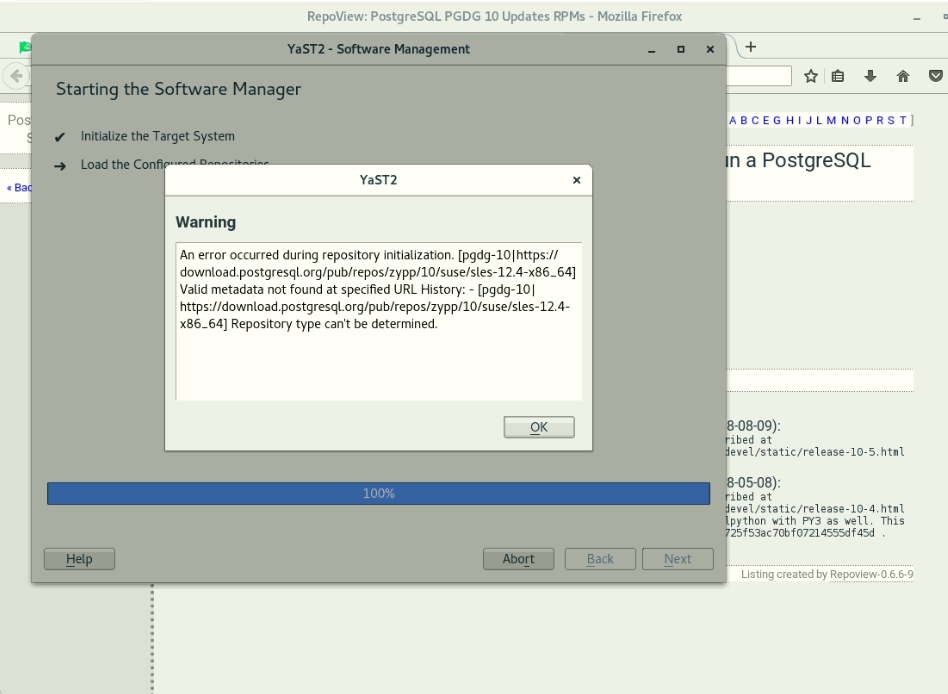Bookmark this page with the star icon
This screenshot has height=694, width=948.
tap(812, 76)
